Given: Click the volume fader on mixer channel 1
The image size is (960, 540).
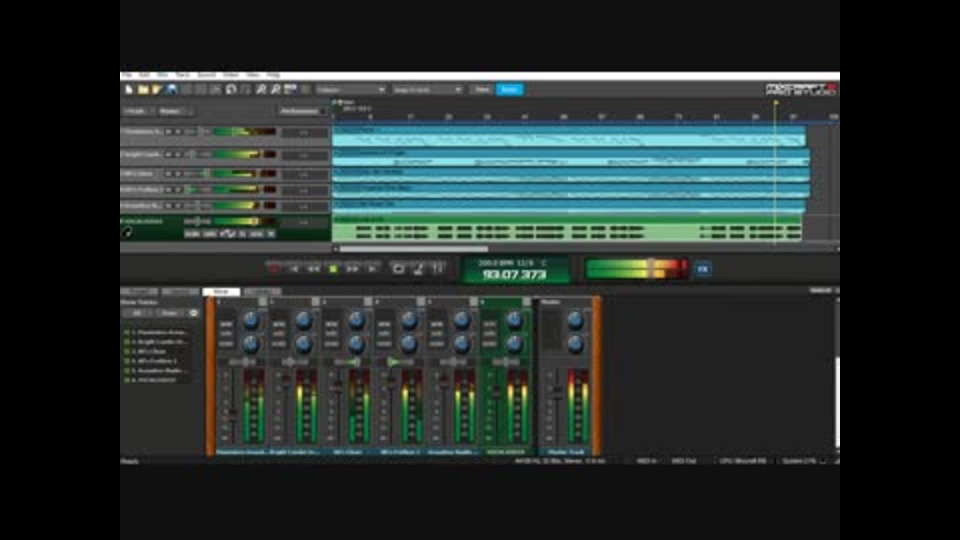Looking at the screenshot, I should tap(232, 414).
